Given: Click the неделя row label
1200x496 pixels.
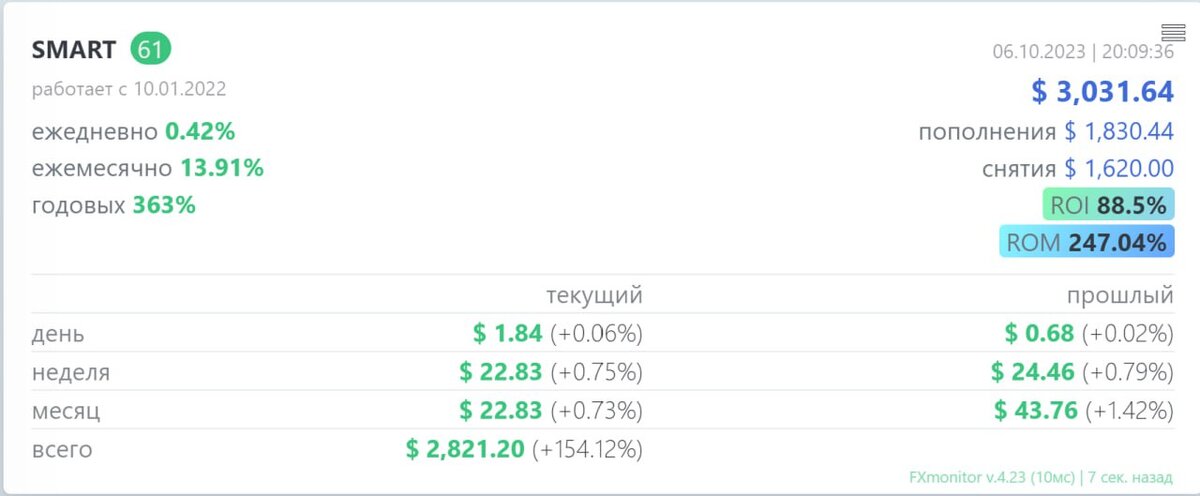Looking at the screenshot, I should coord(71,373).
